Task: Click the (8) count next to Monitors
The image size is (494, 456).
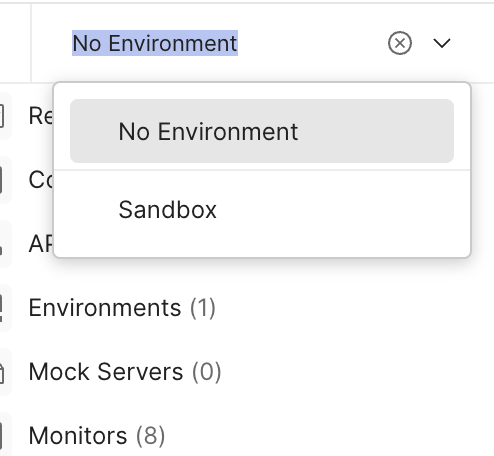Action: tap(151, 436)
